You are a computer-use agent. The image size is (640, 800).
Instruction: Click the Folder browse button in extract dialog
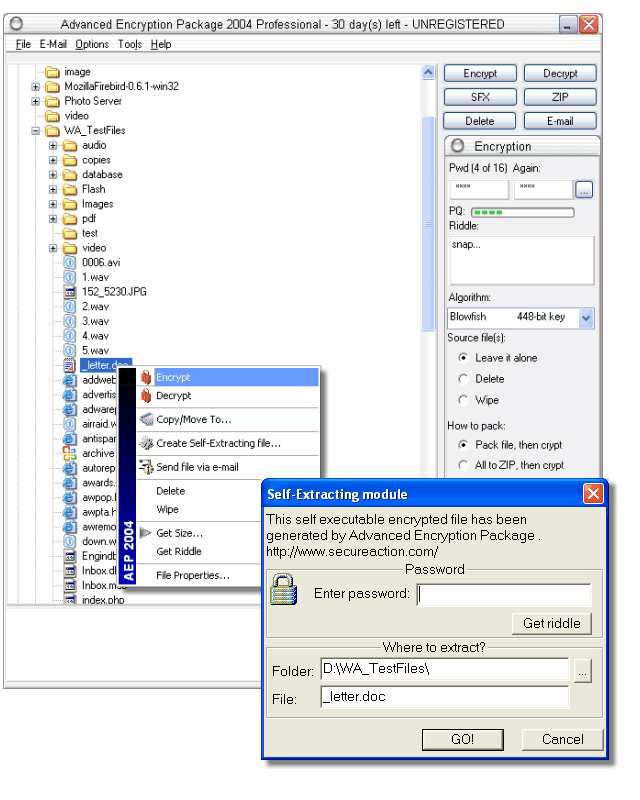click(x=582, y=670)
